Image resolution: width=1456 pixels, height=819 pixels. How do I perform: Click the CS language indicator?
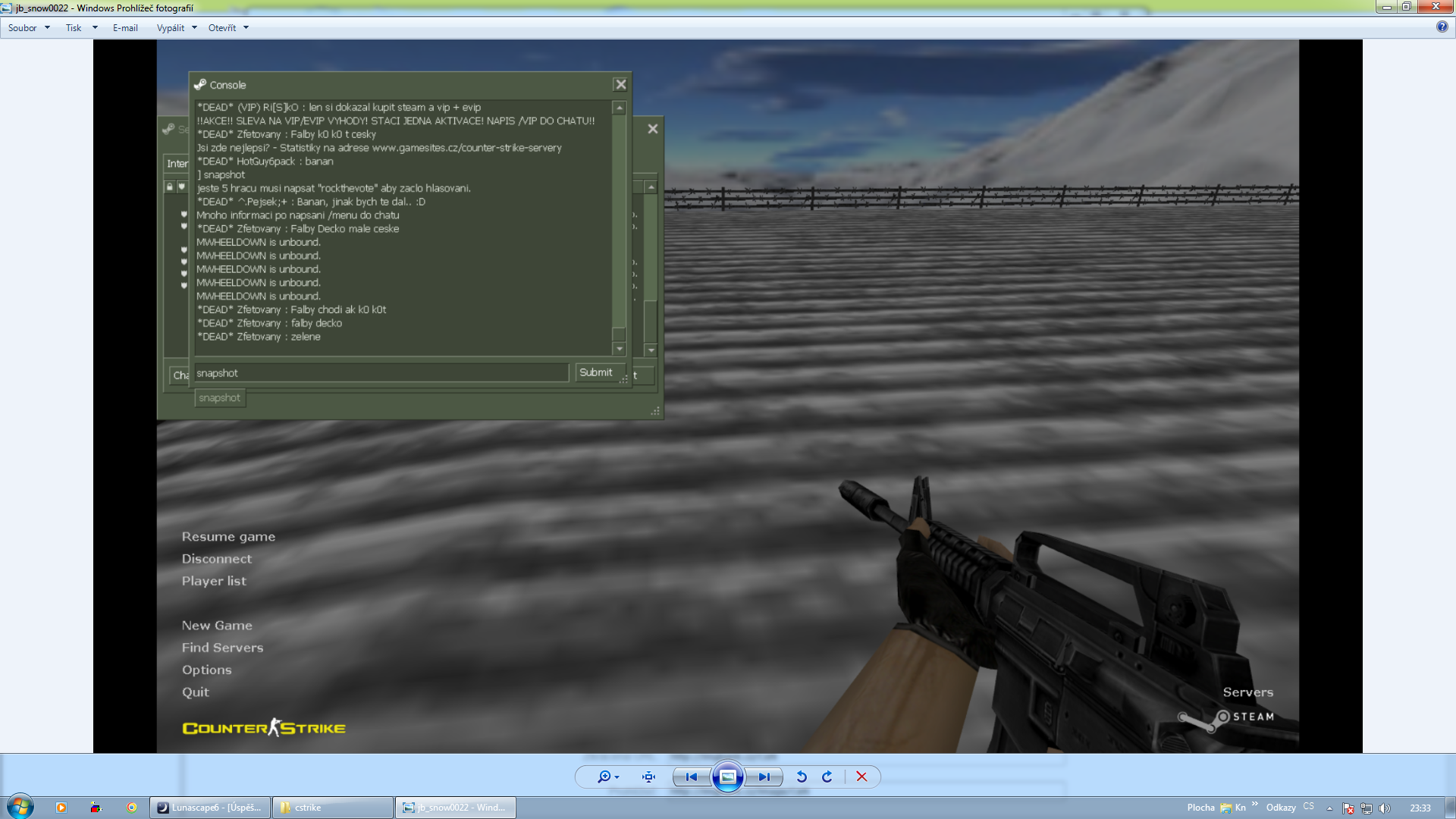coord(1308,807)
